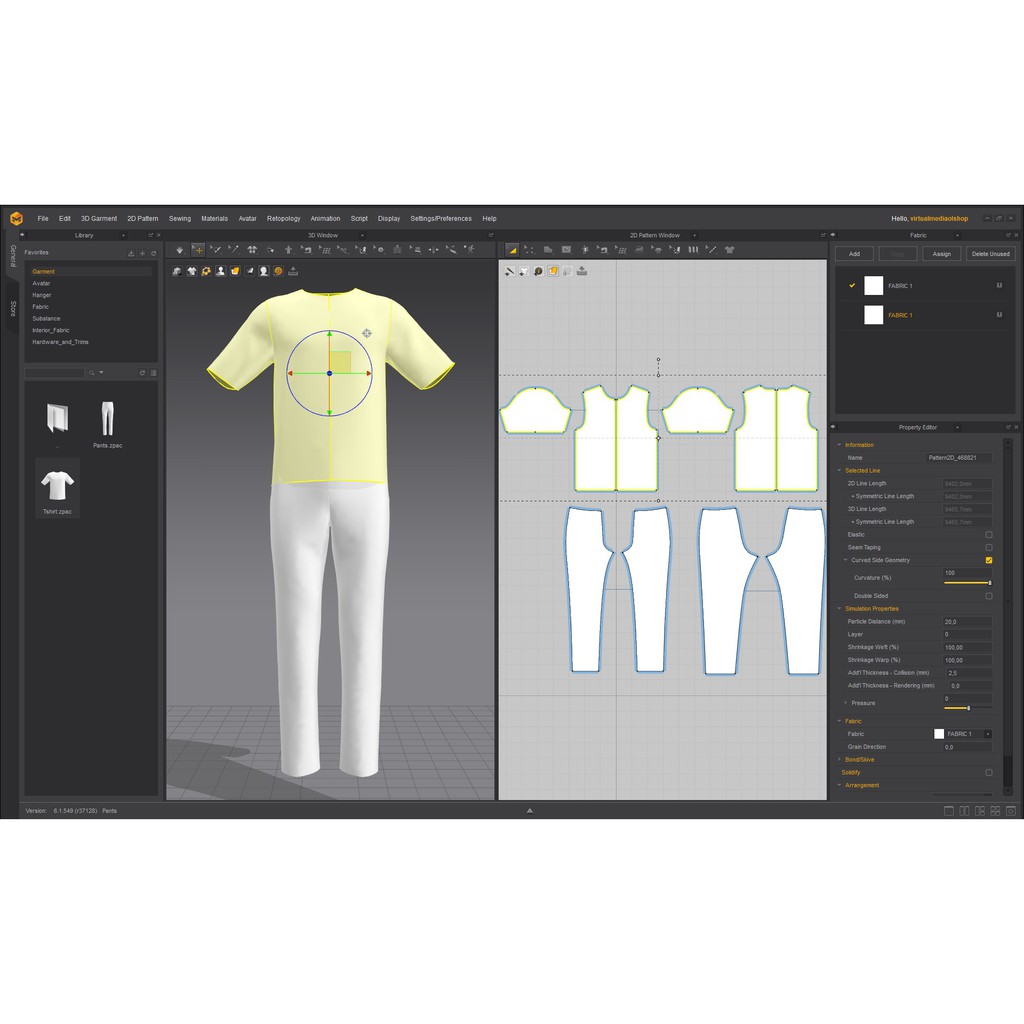Collapse the Arrangement section

(x=840, y=785)
